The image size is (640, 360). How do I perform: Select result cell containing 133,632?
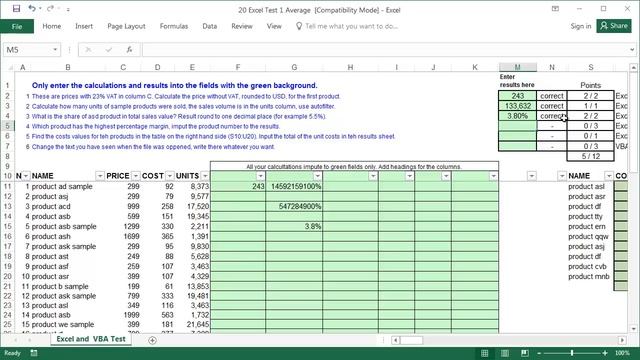pyautogui.click(x=517, y=106)
